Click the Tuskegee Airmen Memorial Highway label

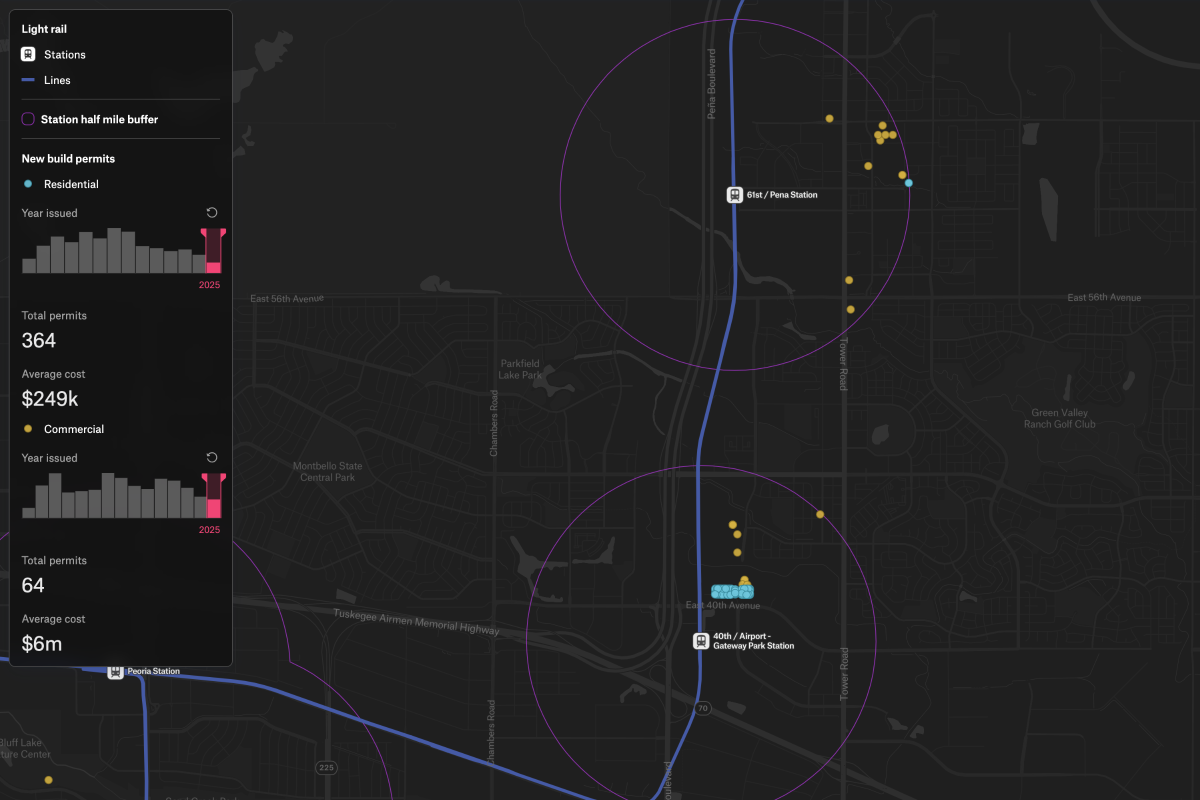click(415, 621)
